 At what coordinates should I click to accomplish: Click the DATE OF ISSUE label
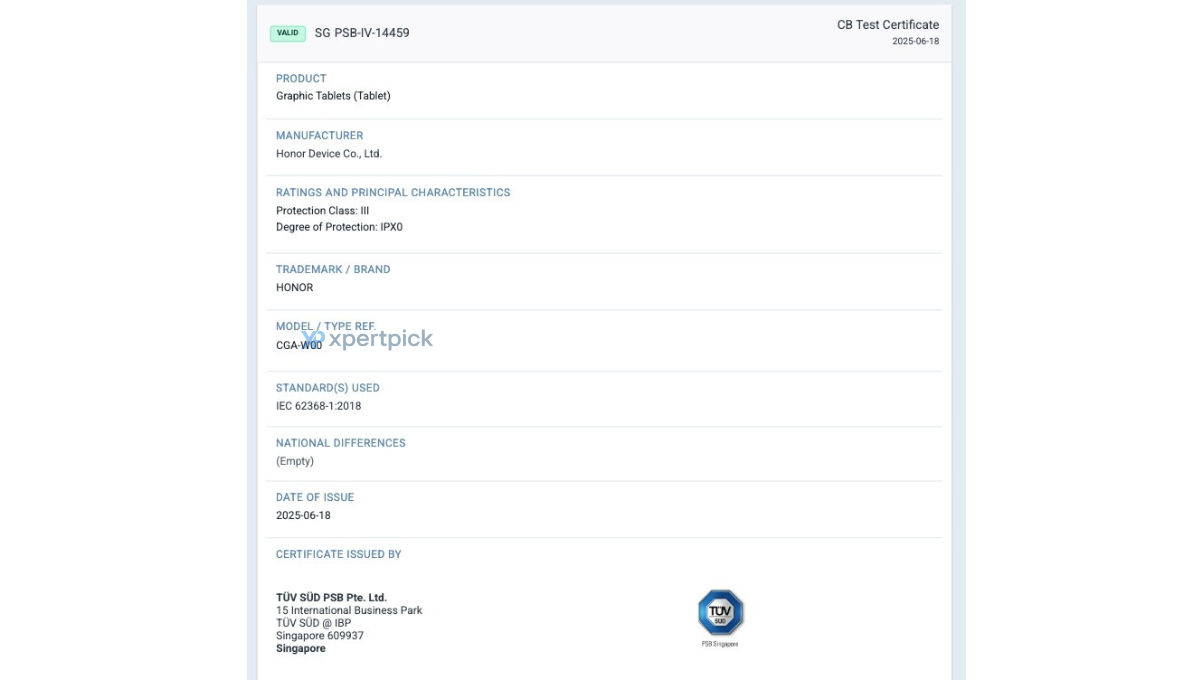click(315, 497)
